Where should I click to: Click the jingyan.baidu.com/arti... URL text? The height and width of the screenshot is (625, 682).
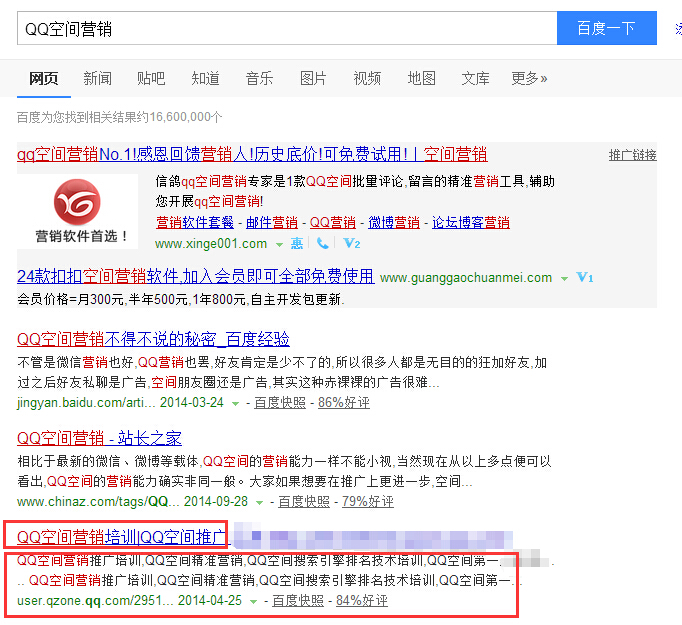click(86, 403)
